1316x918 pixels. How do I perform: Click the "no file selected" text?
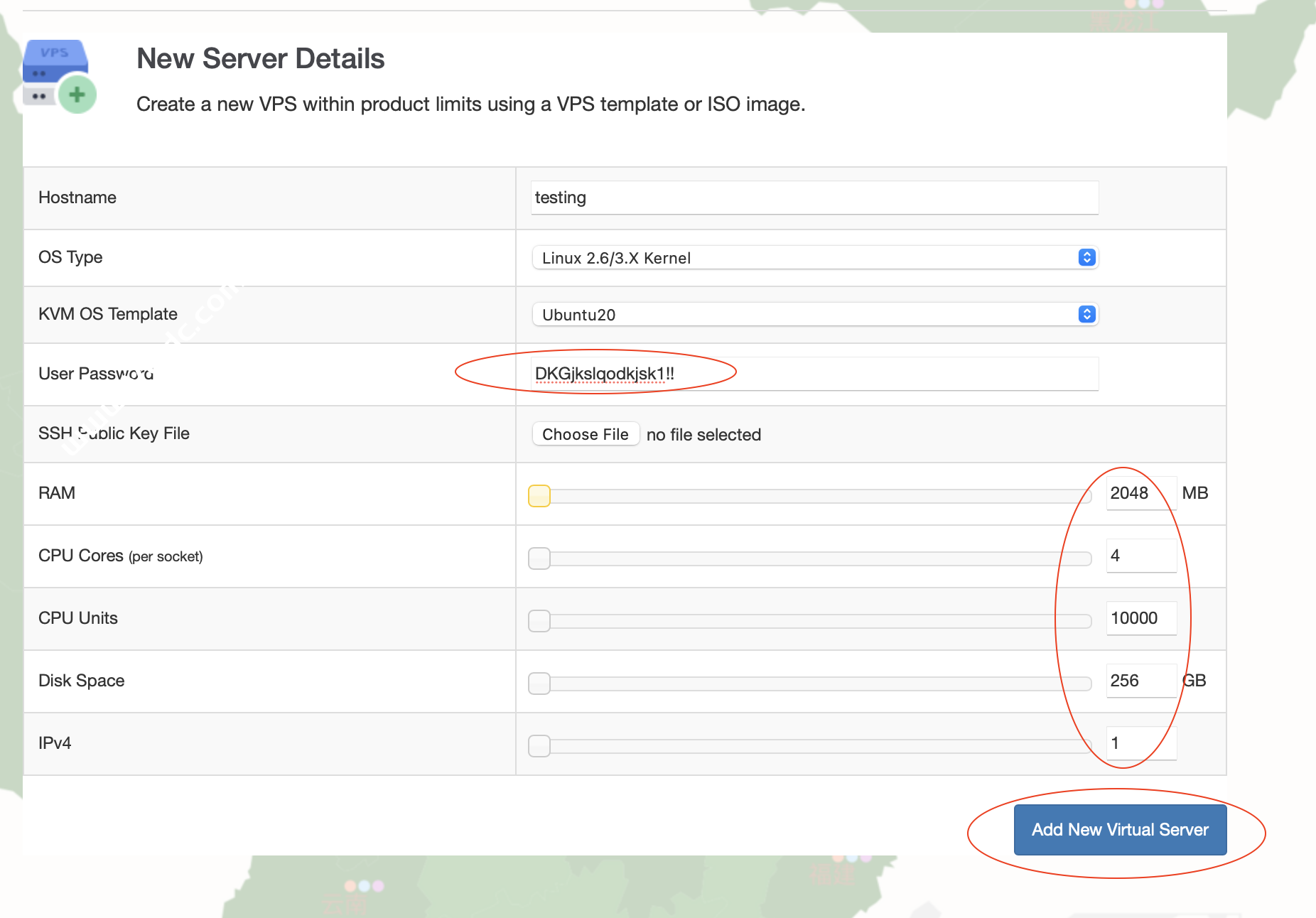click(x=703, y=435)
